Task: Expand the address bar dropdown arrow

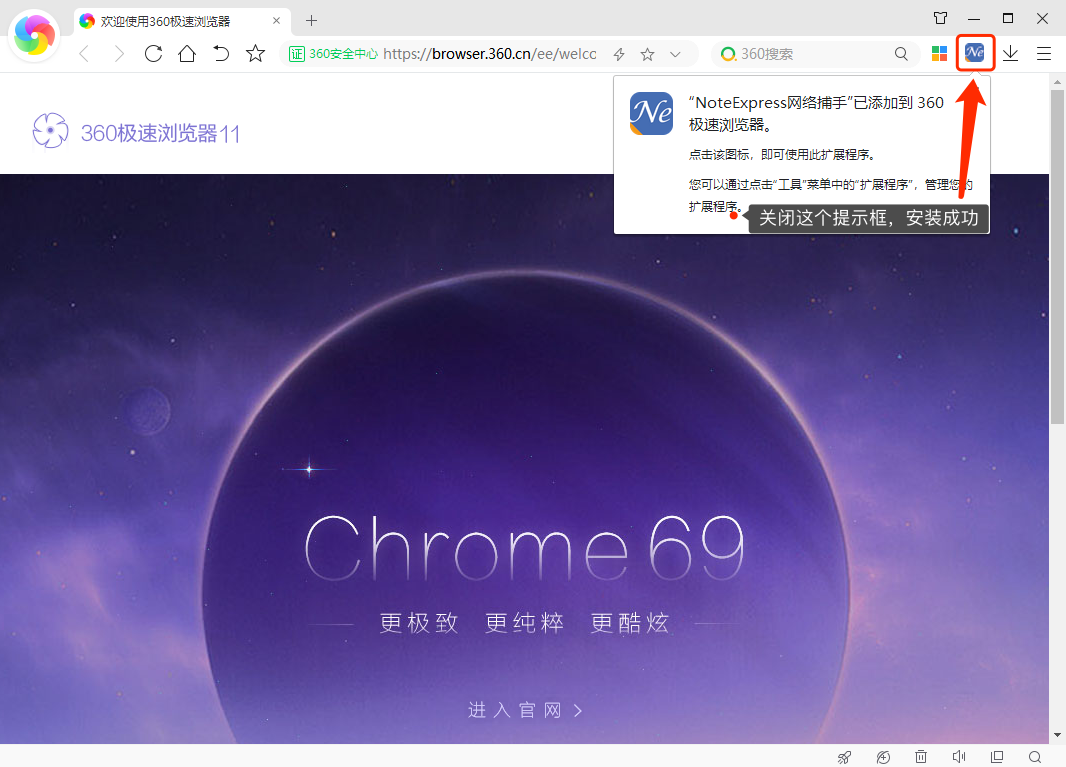Action: click(x=675, y=54)
